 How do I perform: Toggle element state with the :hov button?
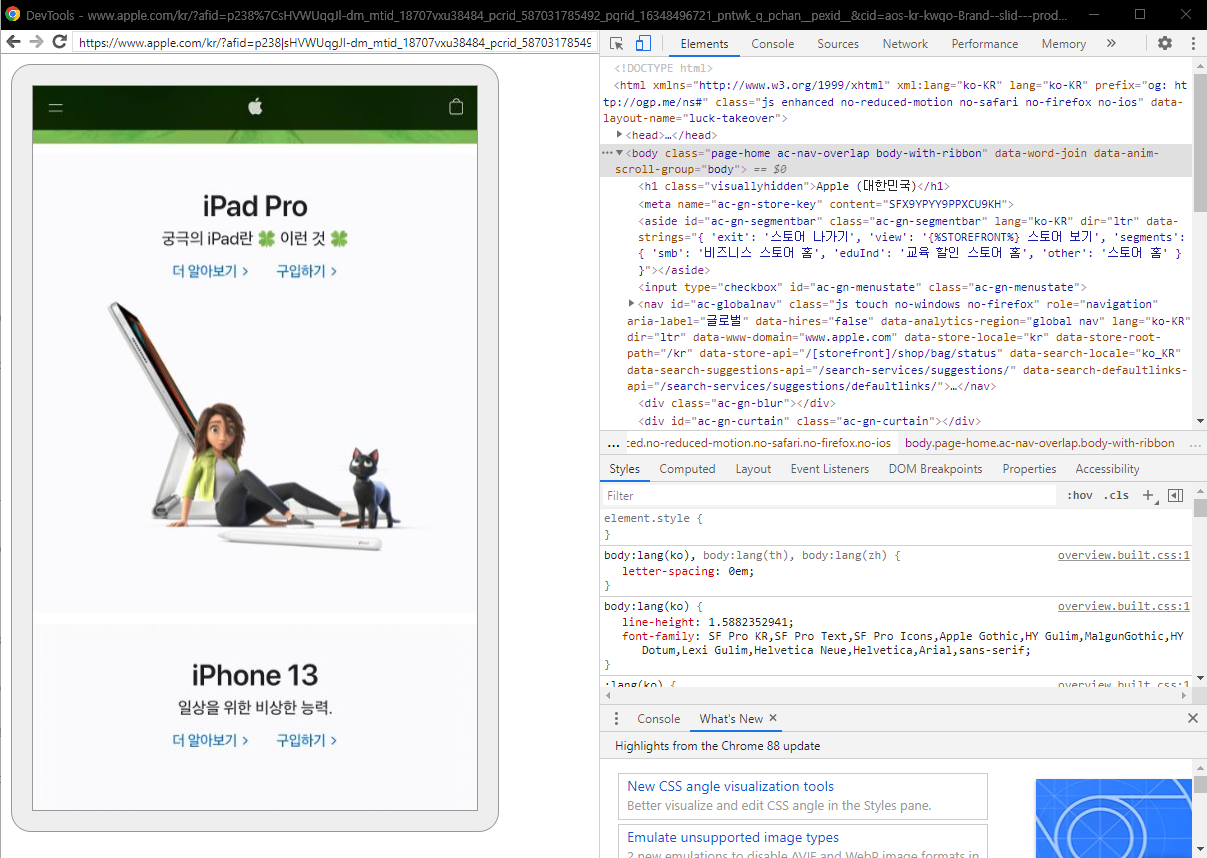pos(1080,496)
